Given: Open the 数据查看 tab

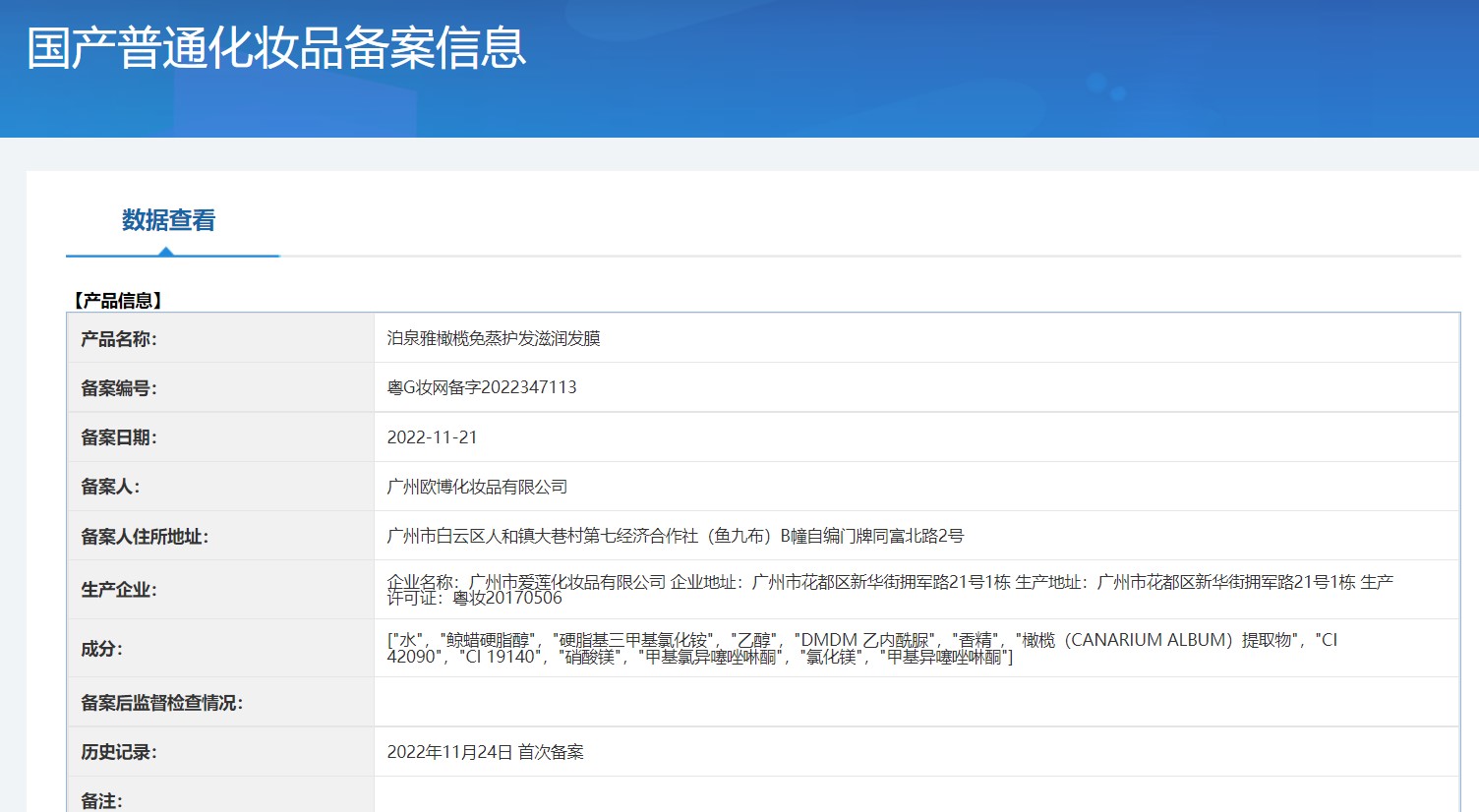Looking at the screenshot, I should 169,220.
